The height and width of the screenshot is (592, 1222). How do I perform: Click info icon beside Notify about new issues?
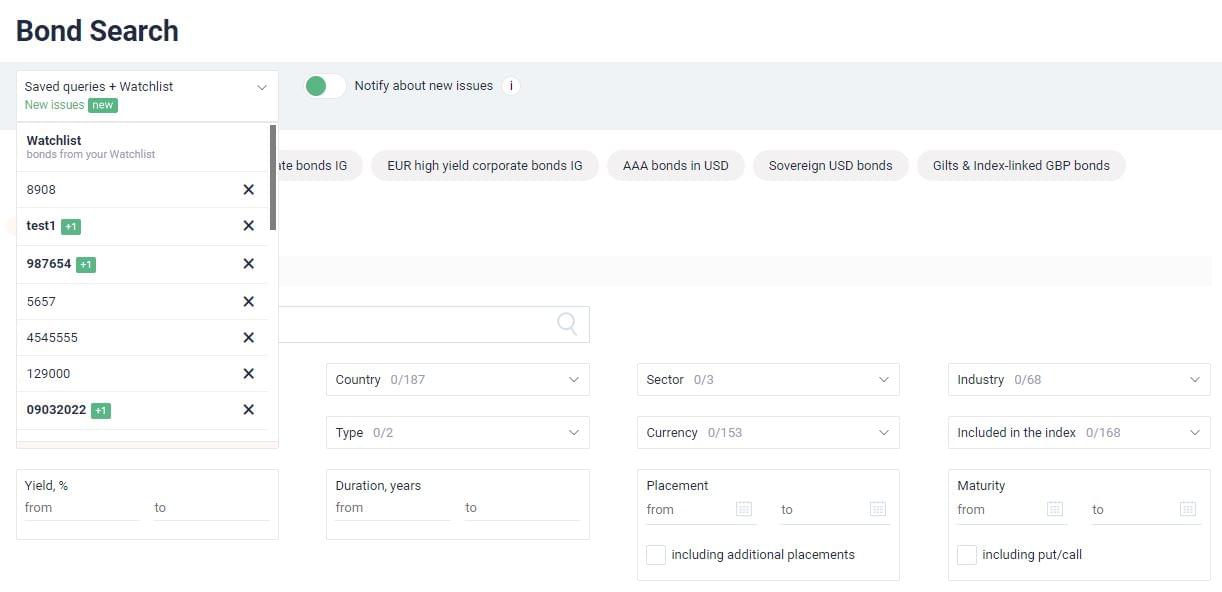tap(511, 86)
